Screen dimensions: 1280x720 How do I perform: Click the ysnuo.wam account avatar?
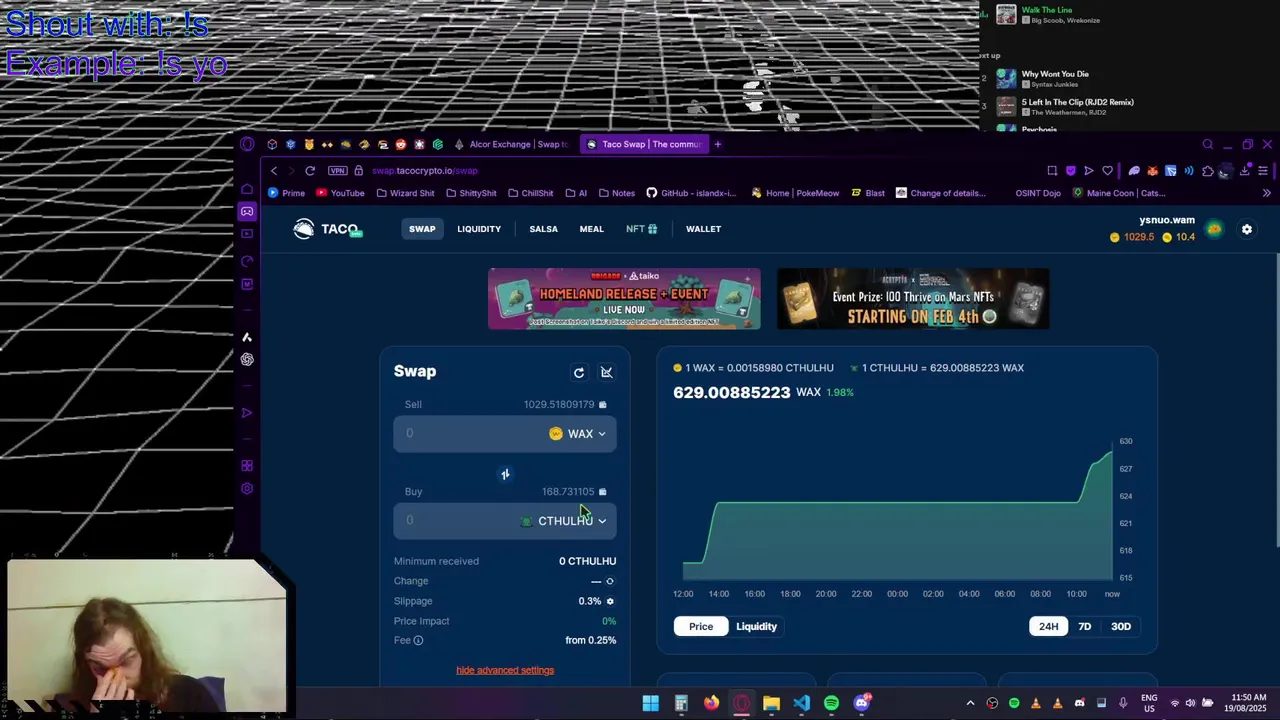coord(1214,229)
